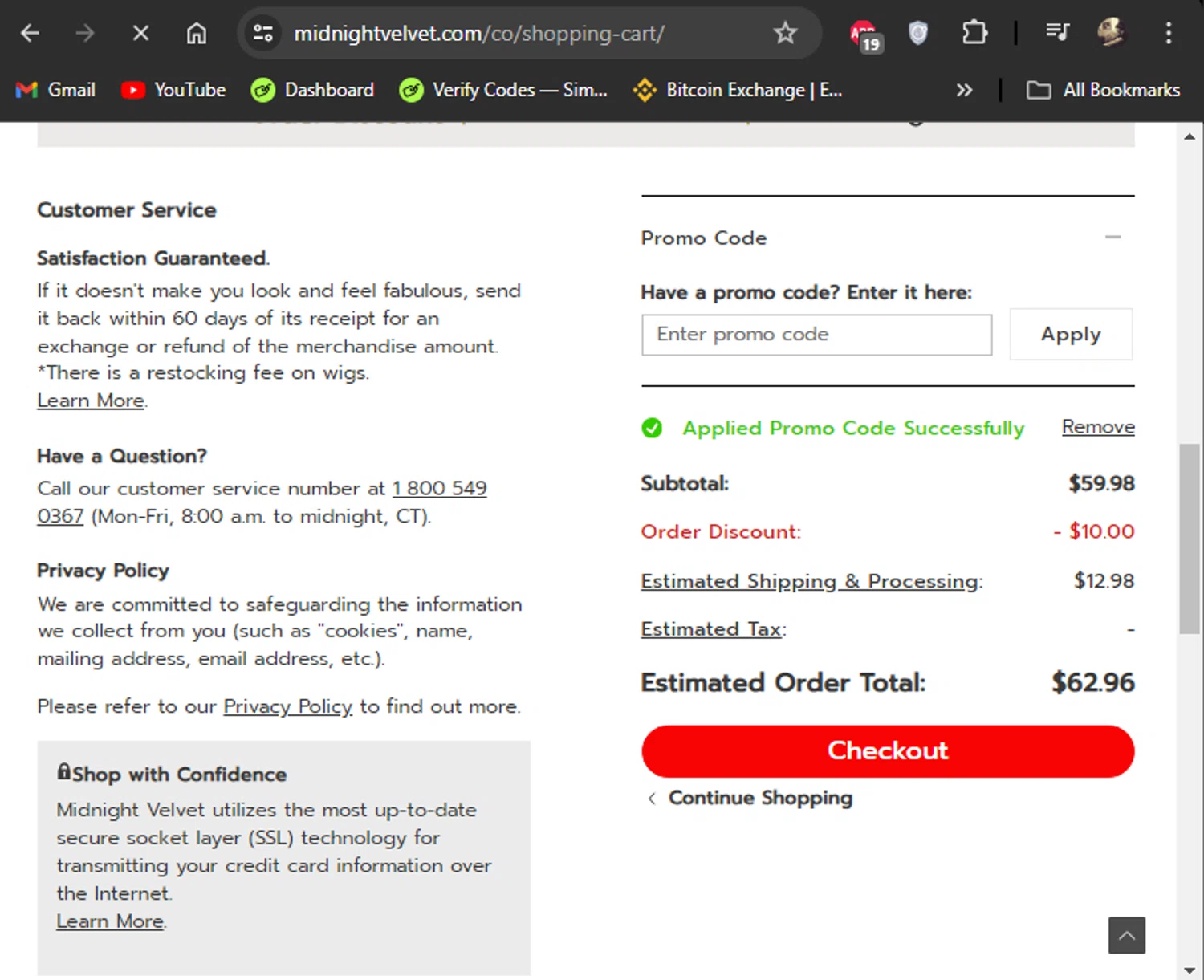
Task: Open the YouTube bookmark
Action: 174,90
